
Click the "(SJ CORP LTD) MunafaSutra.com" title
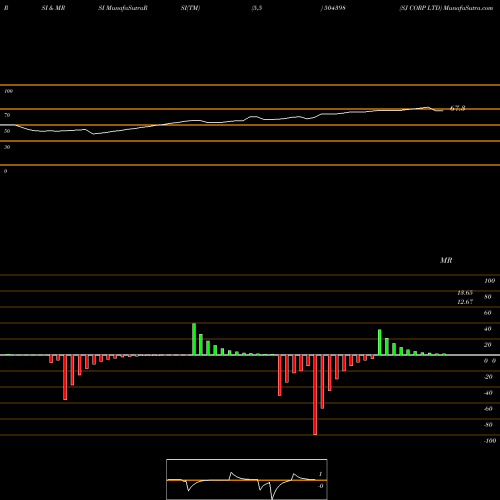446,8
